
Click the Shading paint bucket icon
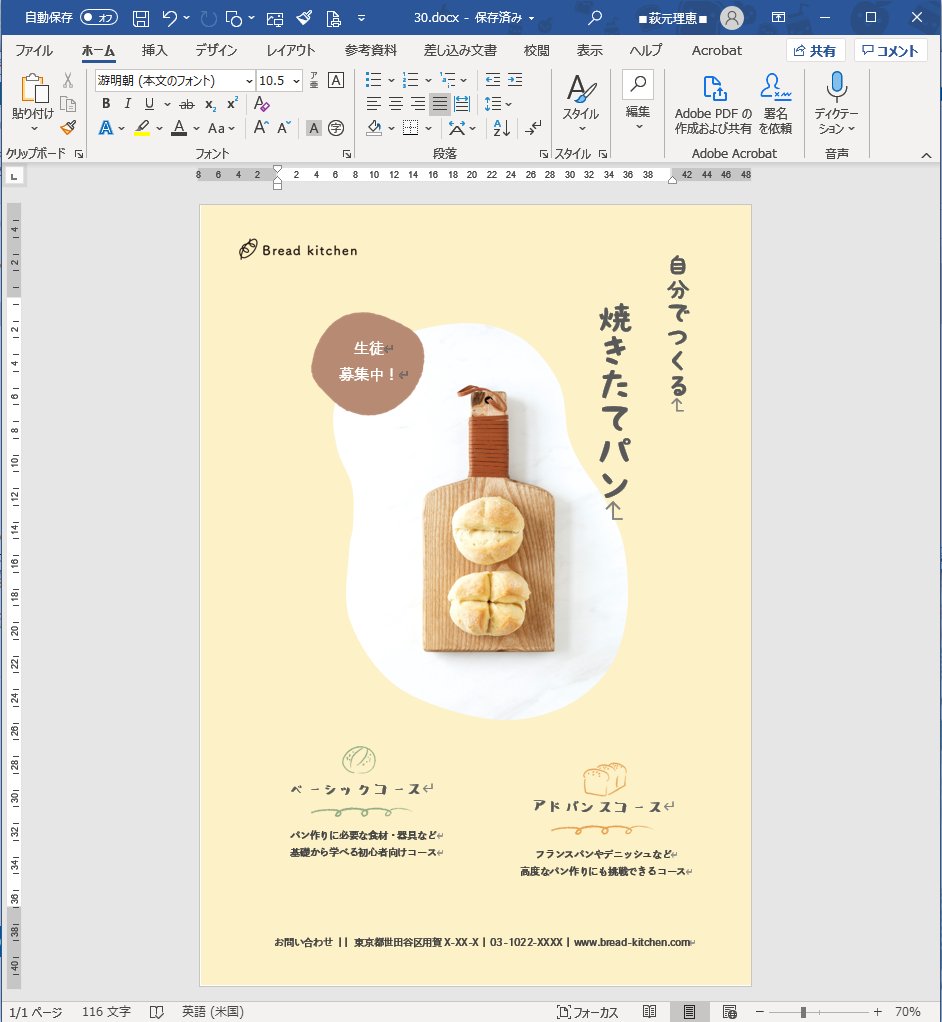click(374, 128)
